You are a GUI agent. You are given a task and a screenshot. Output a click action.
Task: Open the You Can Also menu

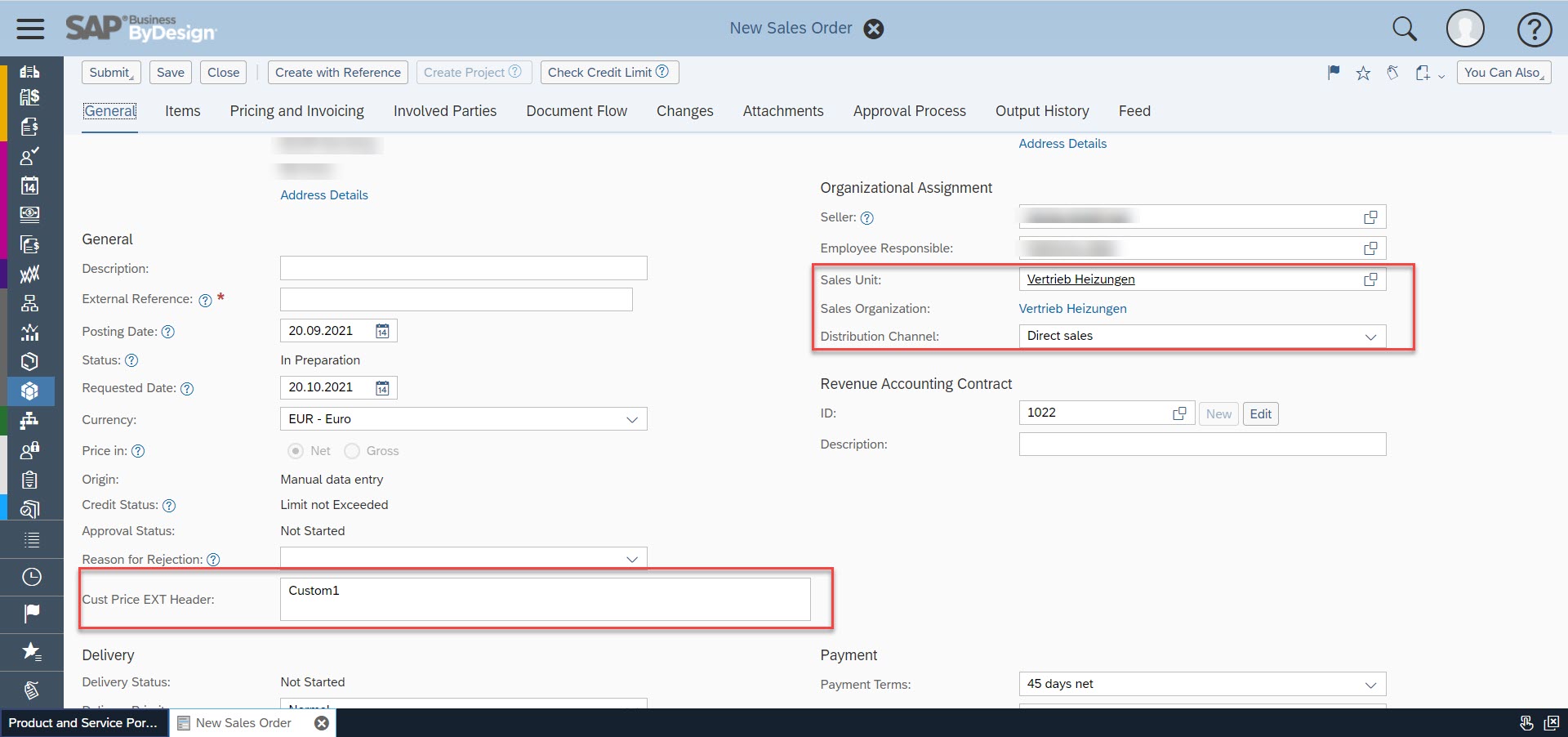(x=1503, y=73)
